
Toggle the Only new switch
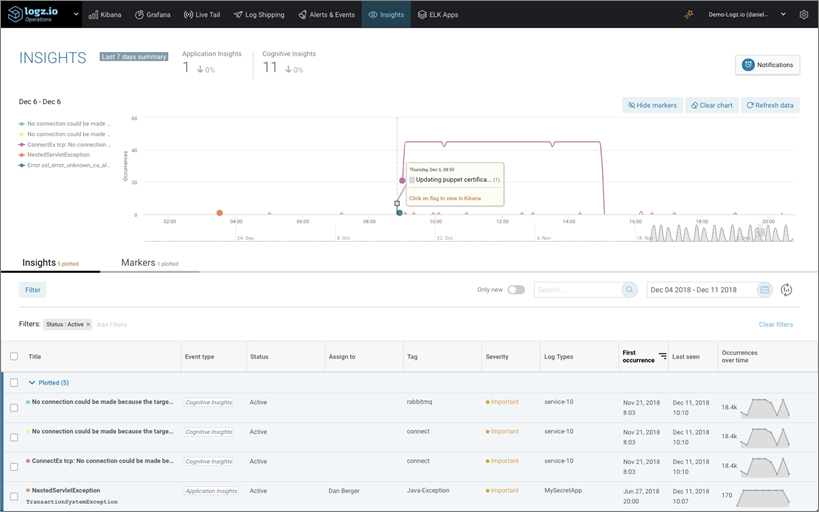point(516,290)
